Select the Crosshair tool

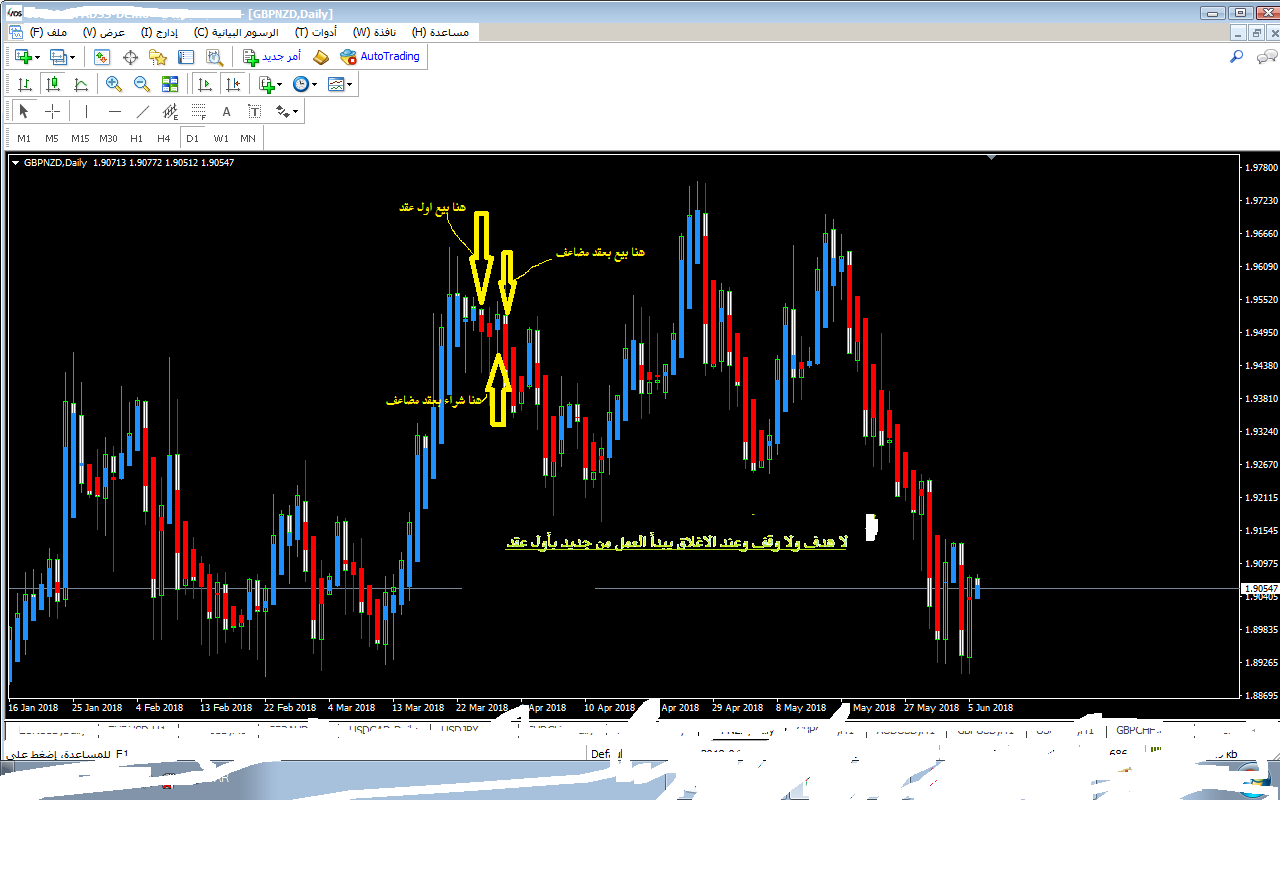coord(52,111)
